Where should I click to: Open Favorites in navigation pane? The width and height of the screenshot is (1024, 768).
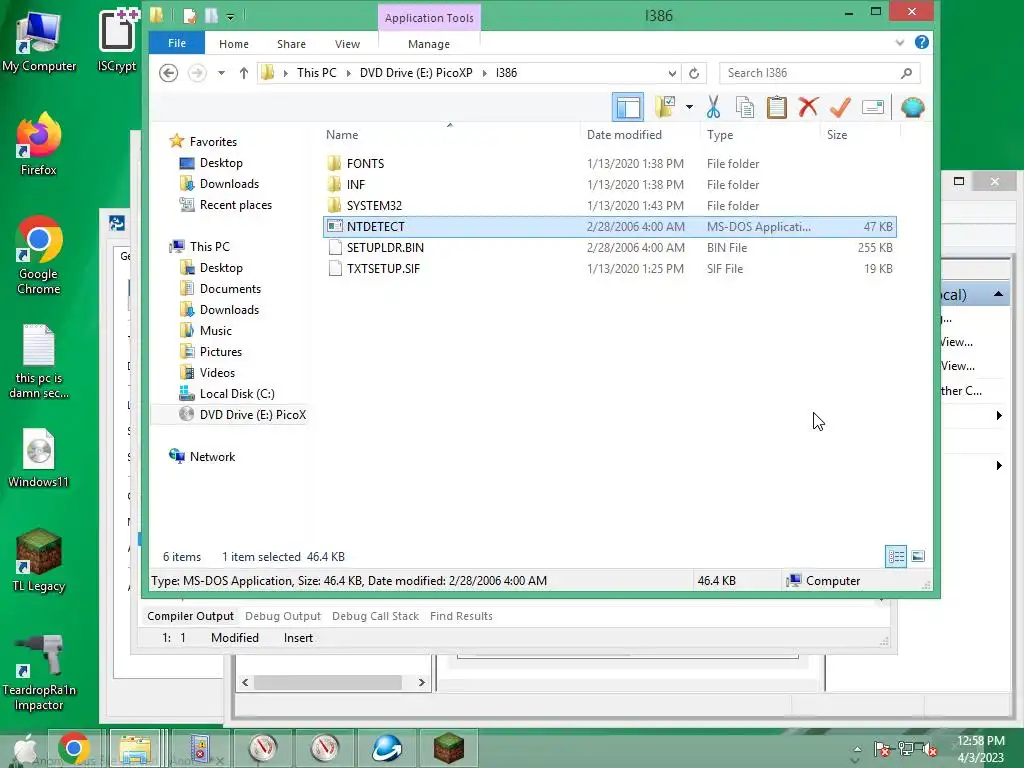point(213,141)
